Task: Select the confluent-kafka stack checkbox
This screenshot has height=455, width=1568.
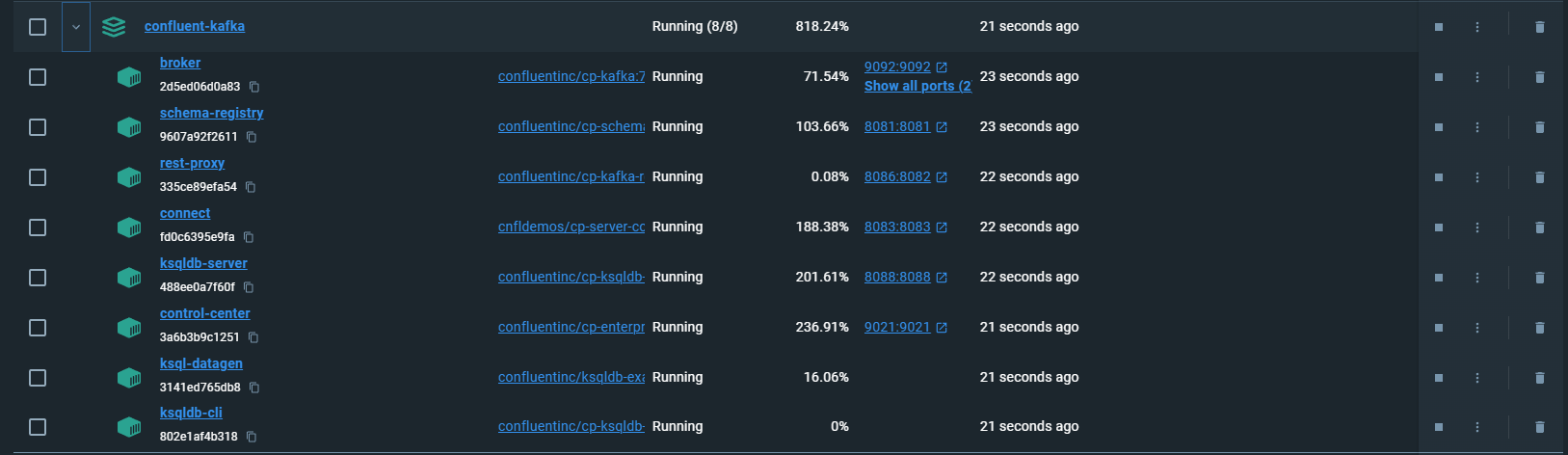Action: pos(38,27)
